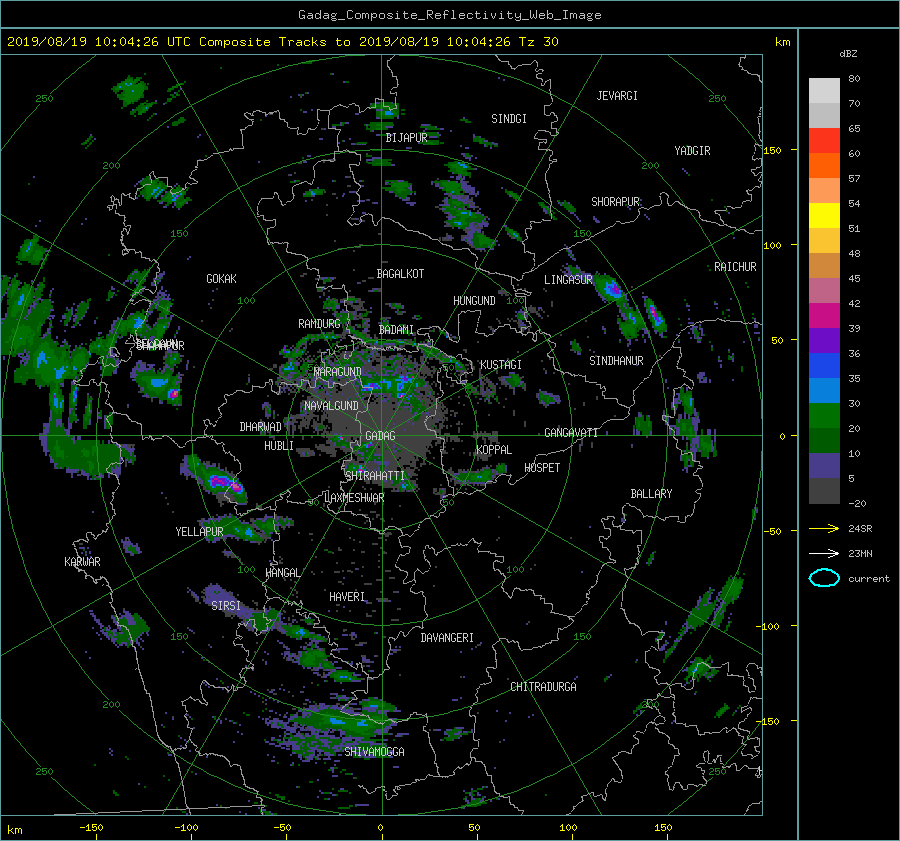Click the JEVARGI city label

click(x=617, y=96)
